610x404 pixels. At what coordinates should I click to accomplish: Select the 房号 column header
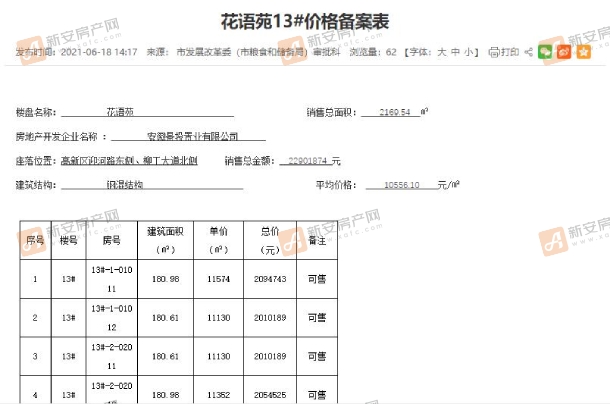tap(111, 240)
